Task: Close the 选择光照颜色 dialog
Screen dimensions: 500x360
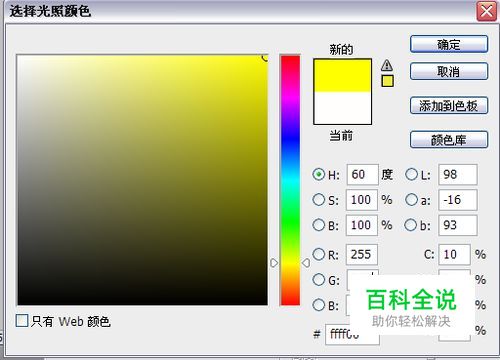Action: point(486,12)
